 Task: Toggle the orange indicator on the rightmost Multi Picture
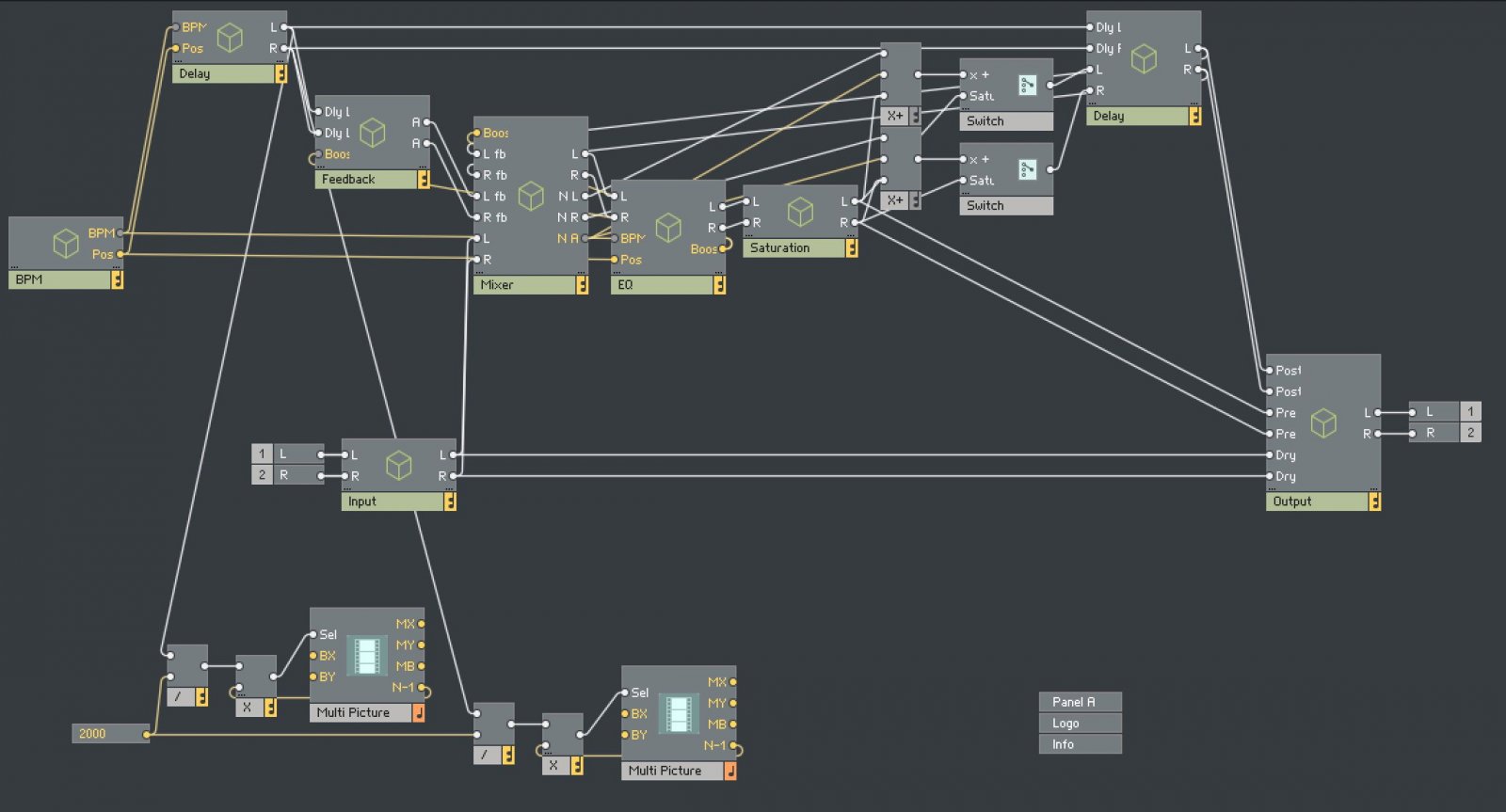(x=729, y=771)
